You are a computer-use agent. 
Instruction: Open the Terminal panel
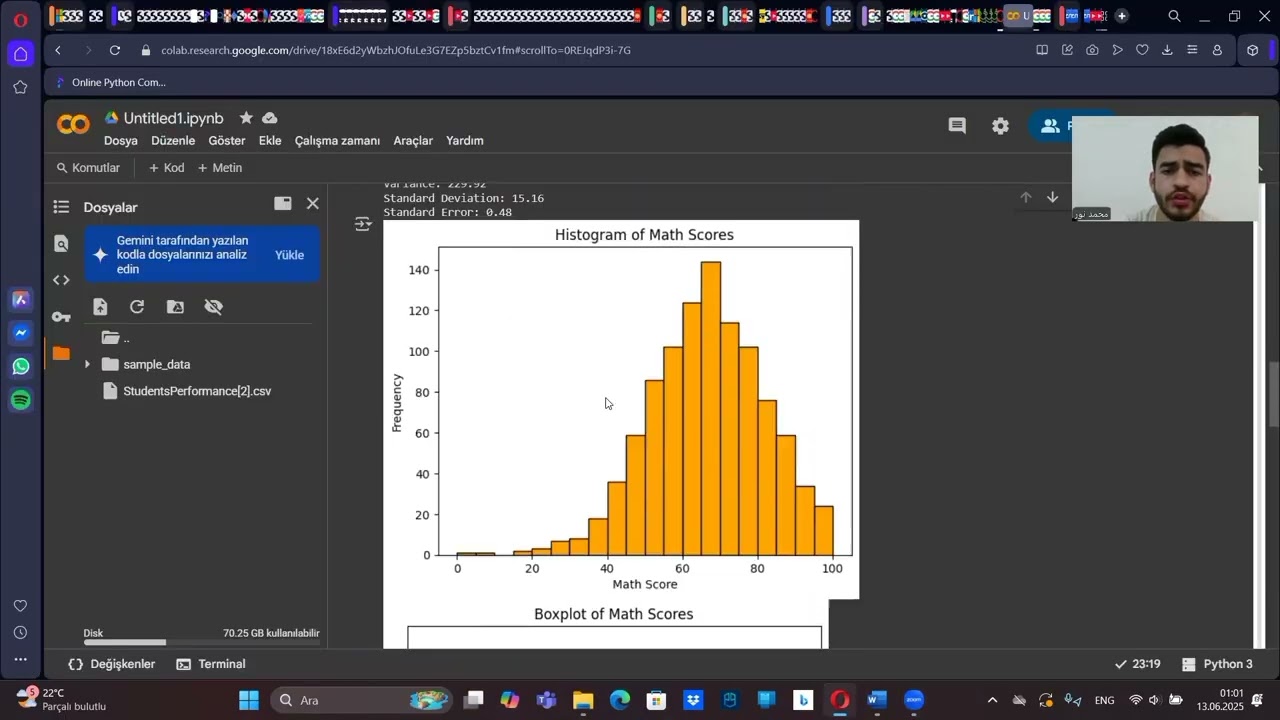(x=211, y=664)
